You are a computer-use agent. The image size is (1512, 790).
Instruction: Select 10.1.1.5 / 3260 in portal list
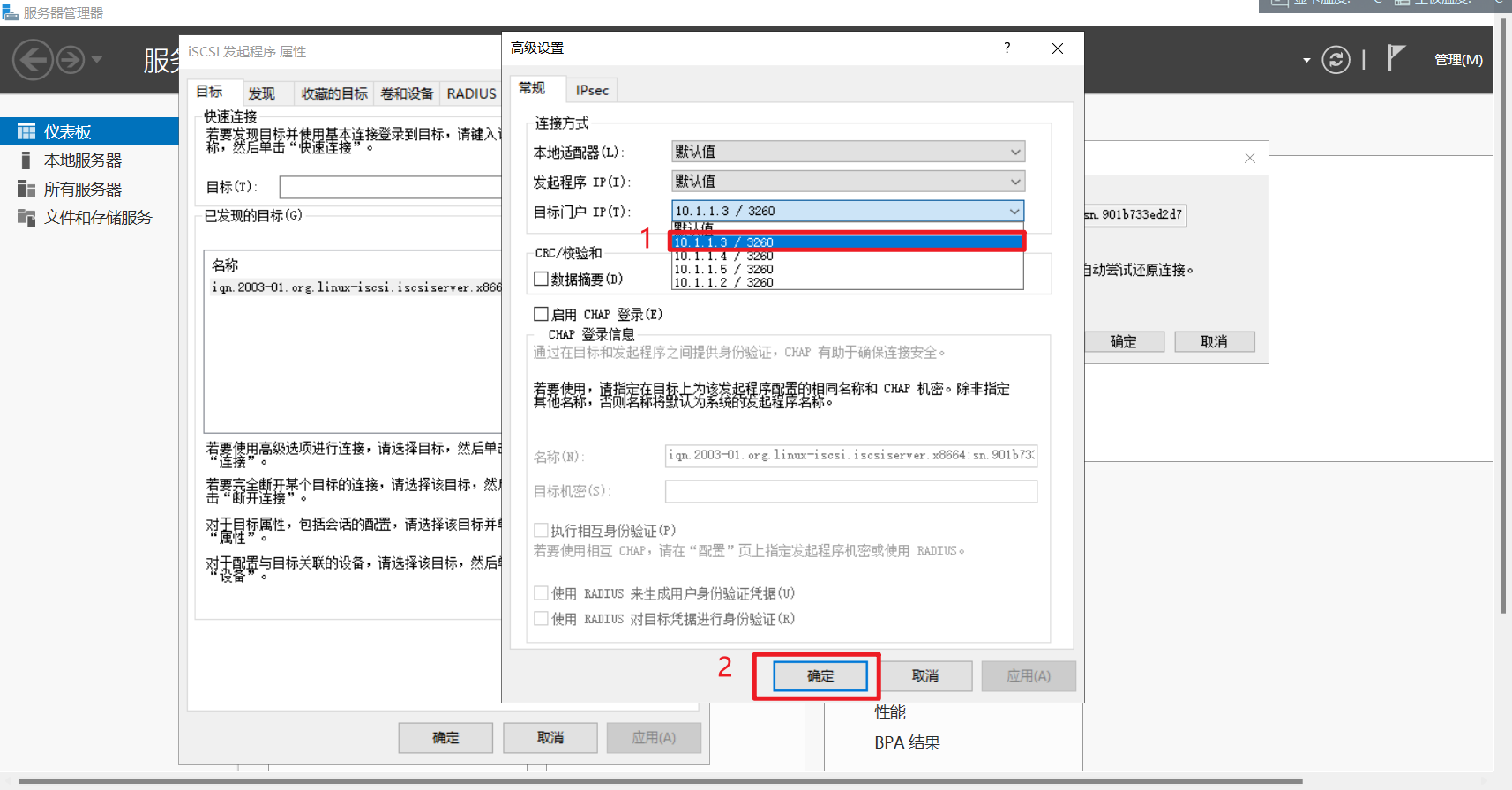click(847, 269)
